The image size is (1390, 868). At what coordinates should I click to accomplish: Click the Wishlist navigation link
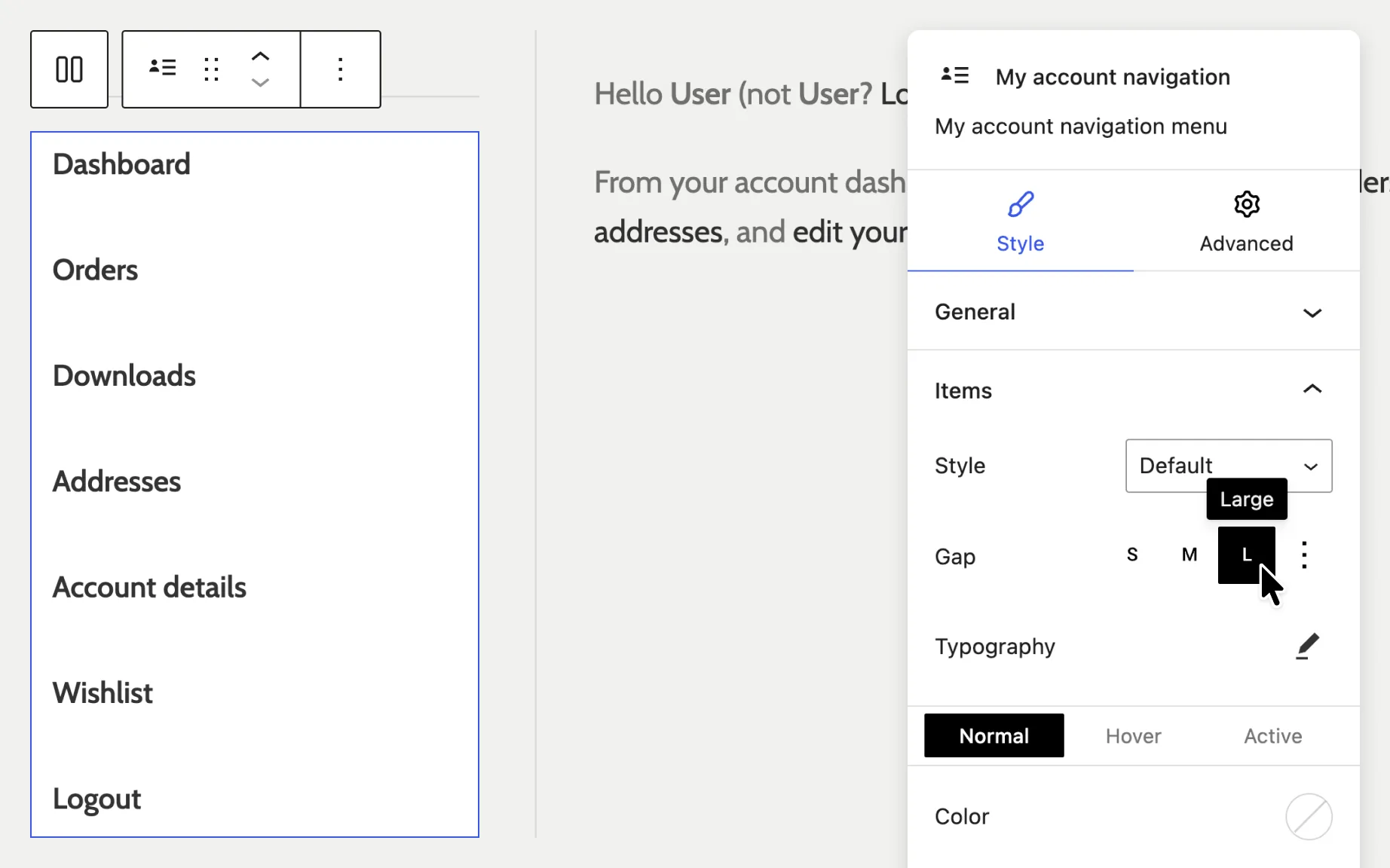point(103,692)
